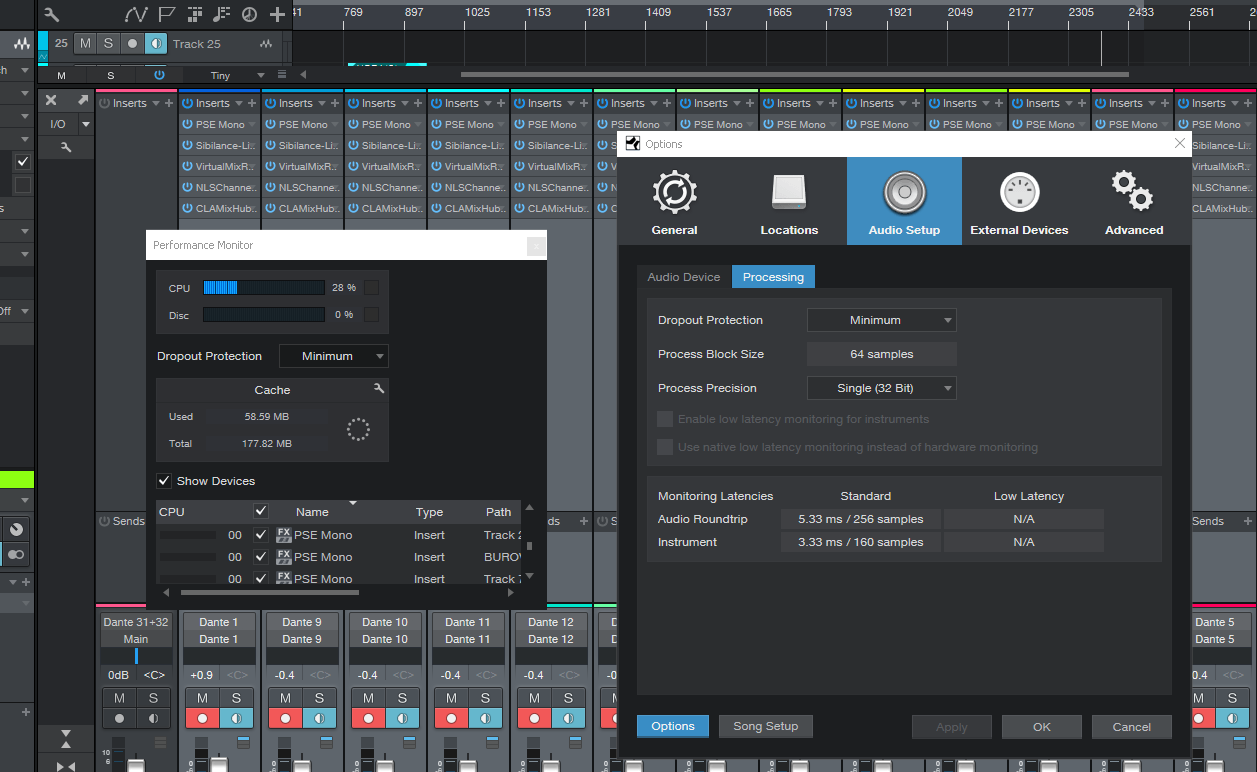The width and height of the screenshot is (1257, 772).
Task: Open the tempo track clock icon
Action: (x=249, y=14)
